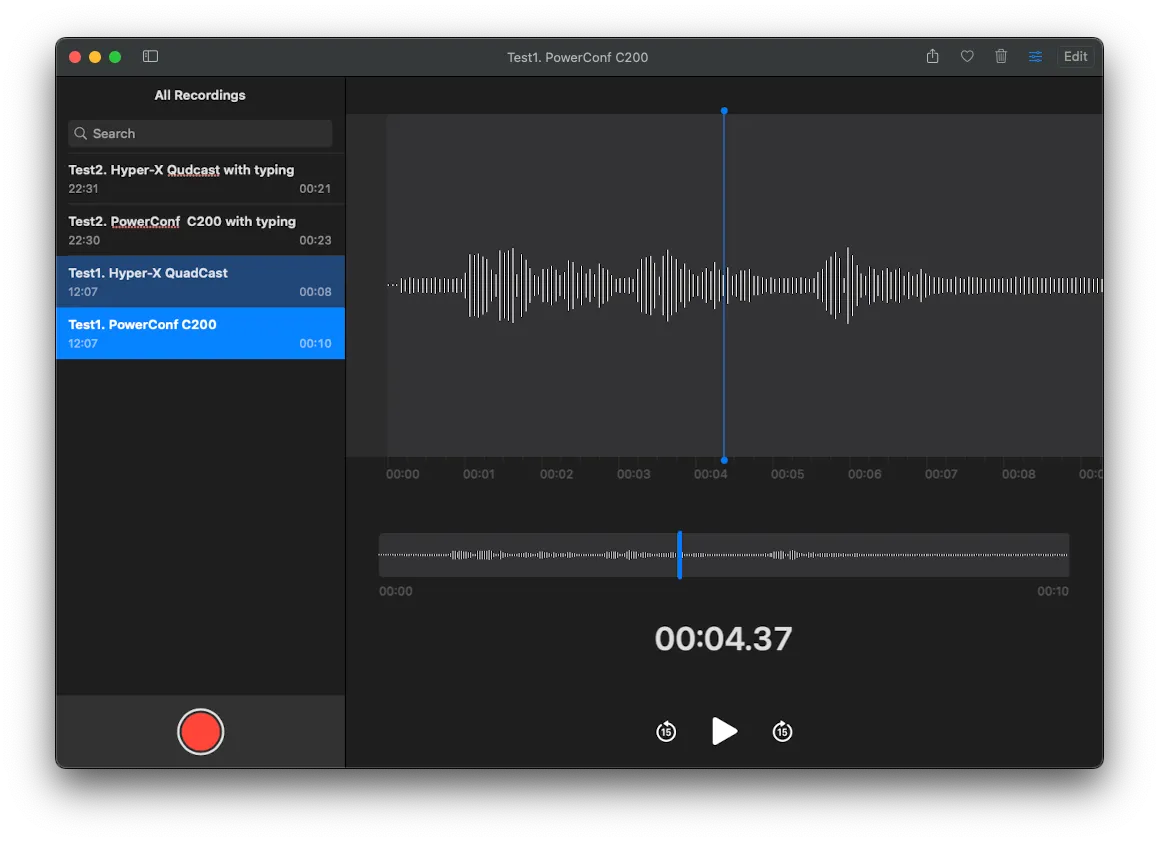1159x842 pixels.
Task: Open the playback settings sliders icon
Action: click(x=1035, y=57)
